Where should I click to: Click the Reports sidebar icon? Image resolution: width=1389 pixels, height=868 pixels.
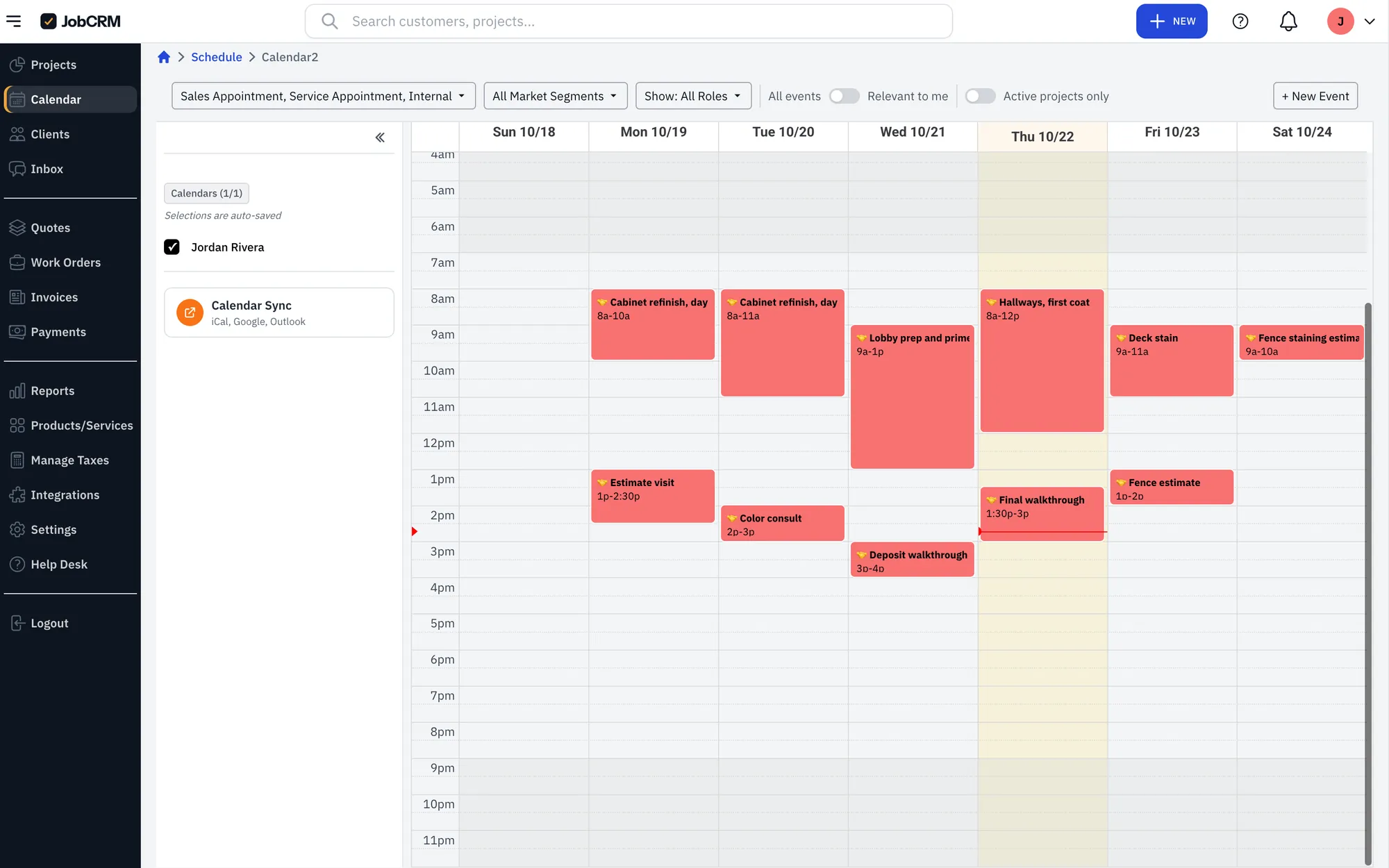tap(17, 391)
